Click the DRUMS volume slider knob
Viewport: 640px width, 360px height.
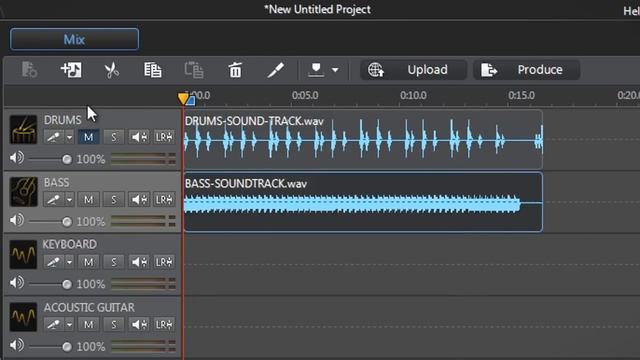(x=67, y=159)
